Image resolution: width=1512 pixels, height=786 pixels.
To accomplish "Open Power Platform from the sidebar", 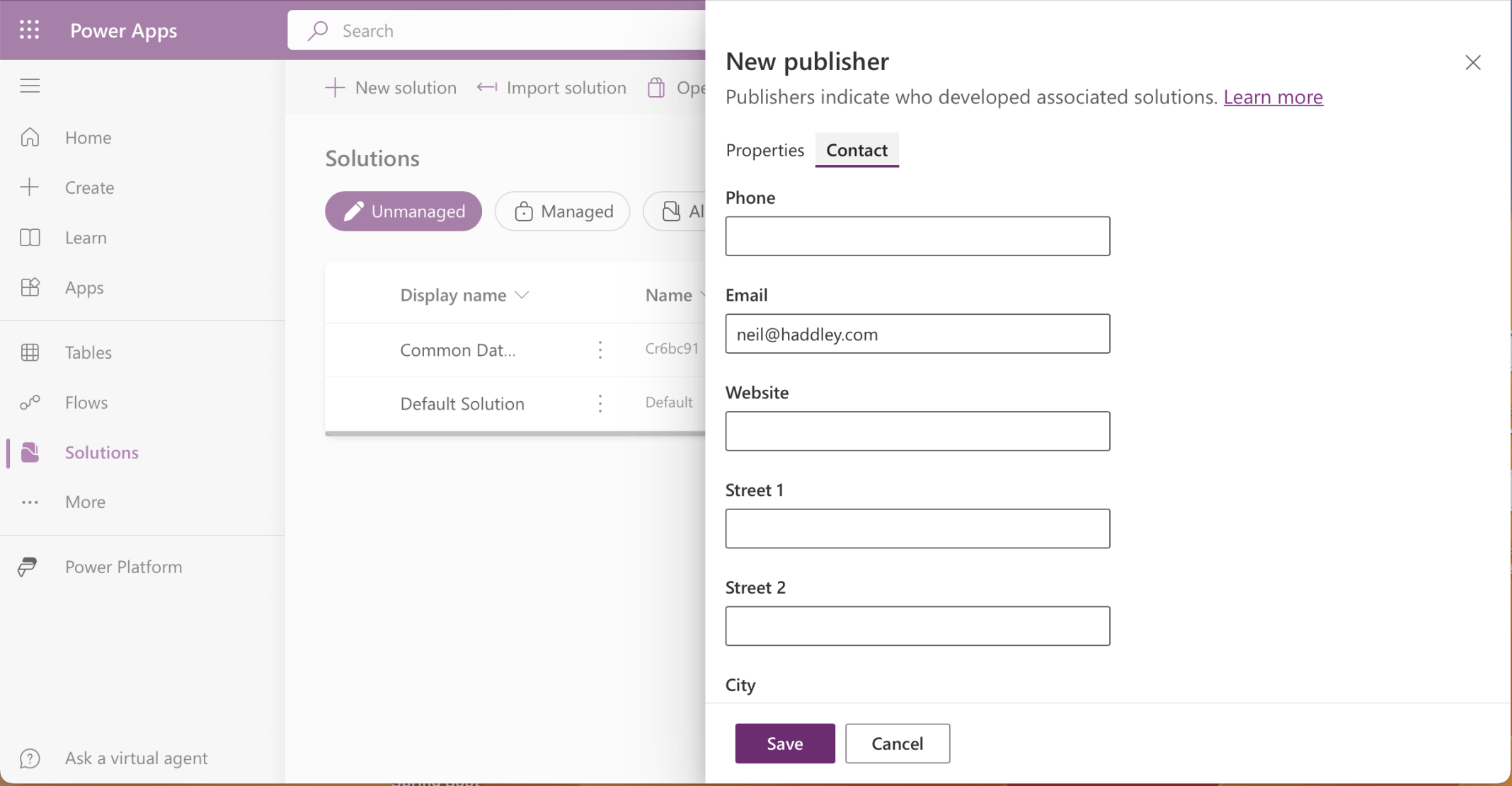I will (x=123, y=567).
